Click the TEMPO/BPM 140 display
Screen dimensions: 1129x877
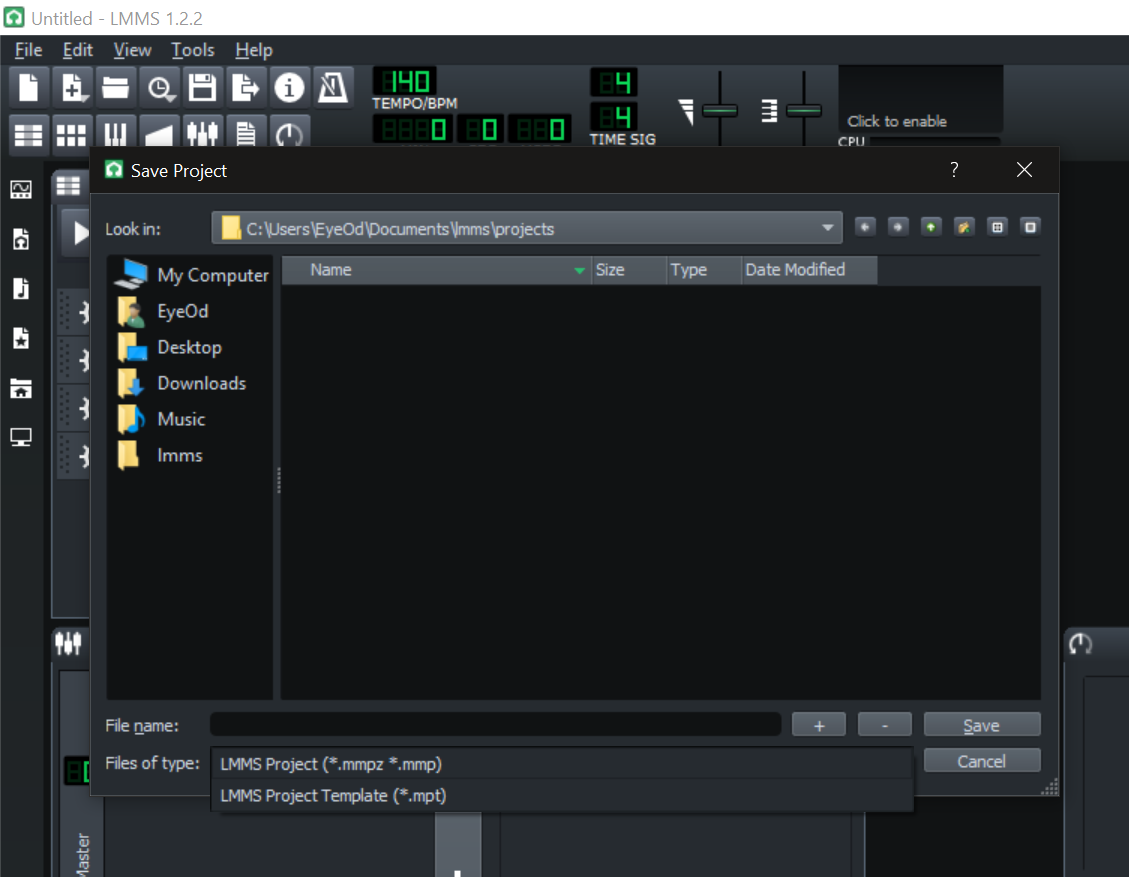pyautogui.click(x=405, y=81)
